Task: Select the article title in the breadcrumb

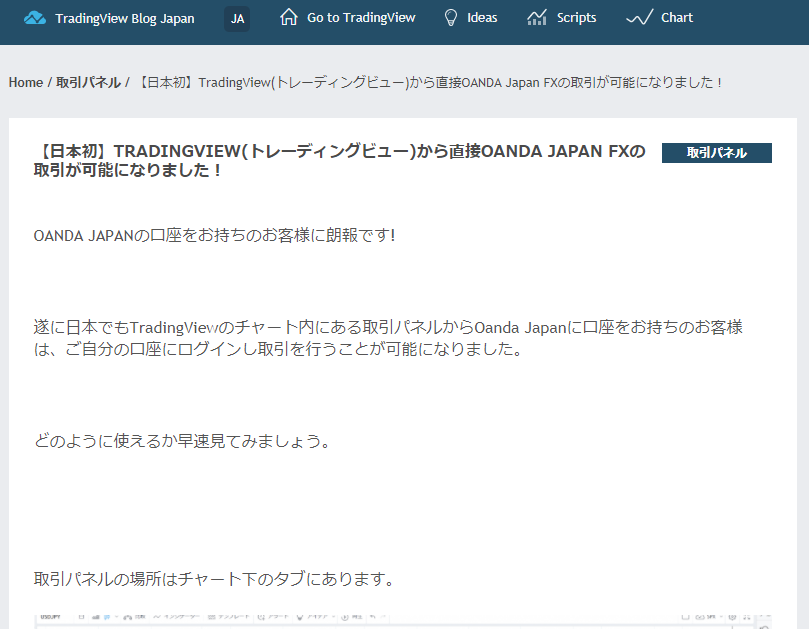Action: coord(430,83)
